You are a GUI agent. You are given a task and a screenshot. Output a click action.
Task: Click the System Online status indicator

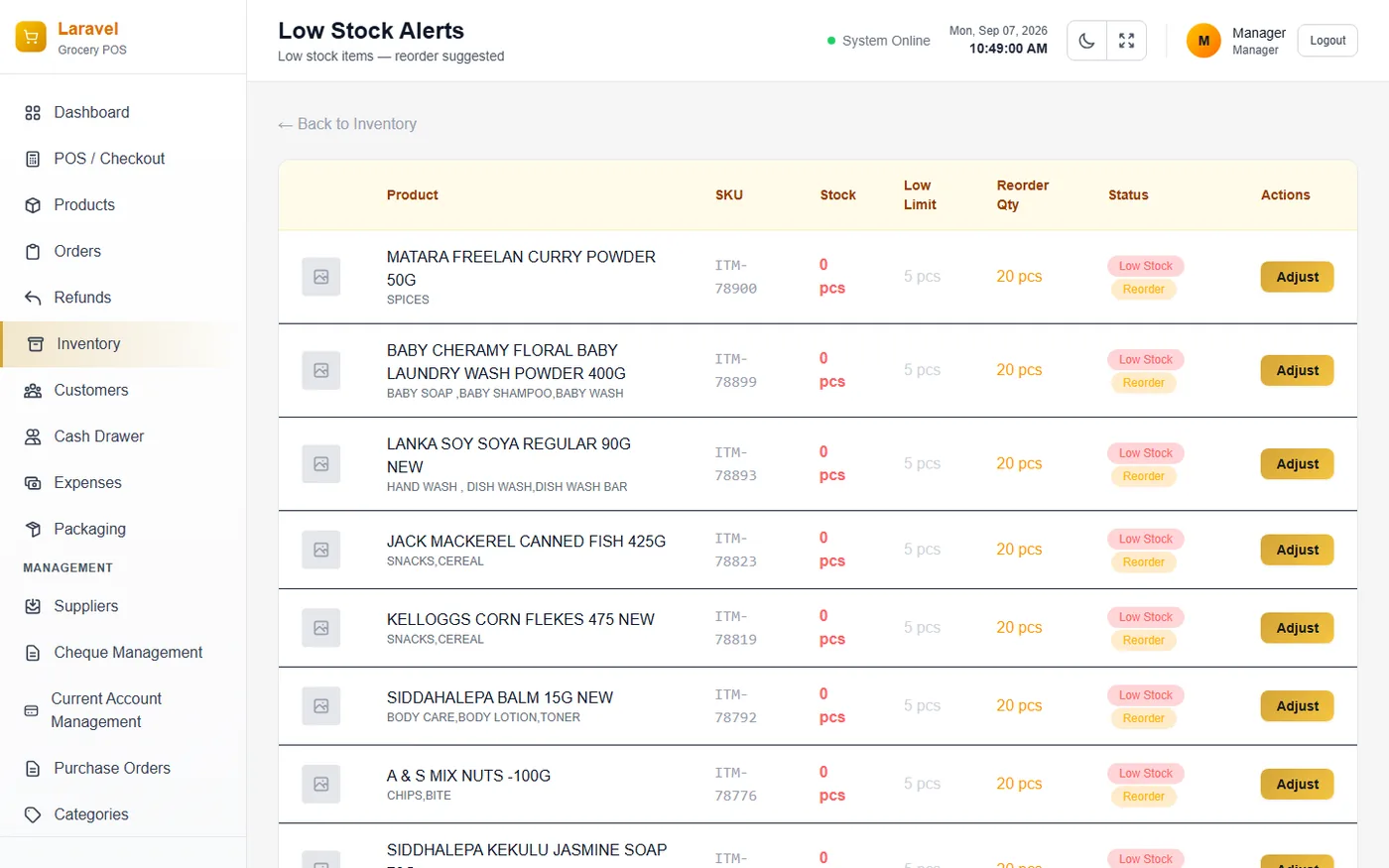click(x=879, y=41)
